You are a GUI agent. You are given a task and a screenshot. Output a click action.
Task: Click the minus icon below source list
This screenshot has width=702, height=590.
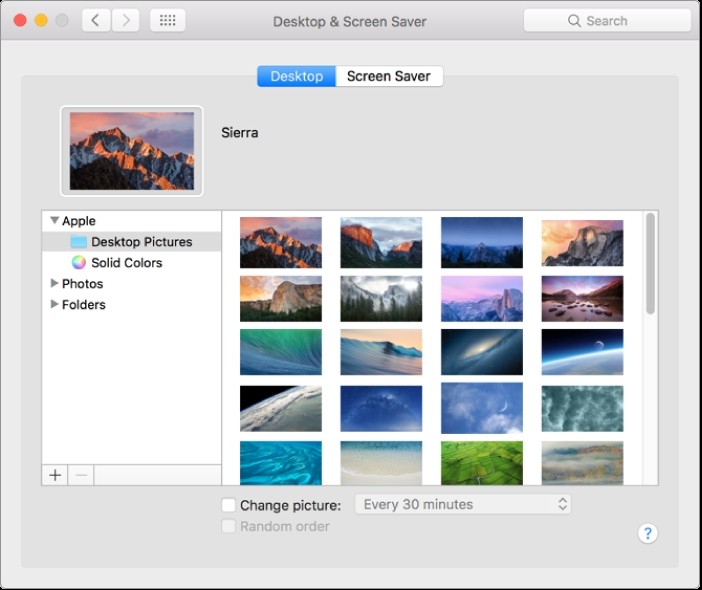tap(81, 475)
